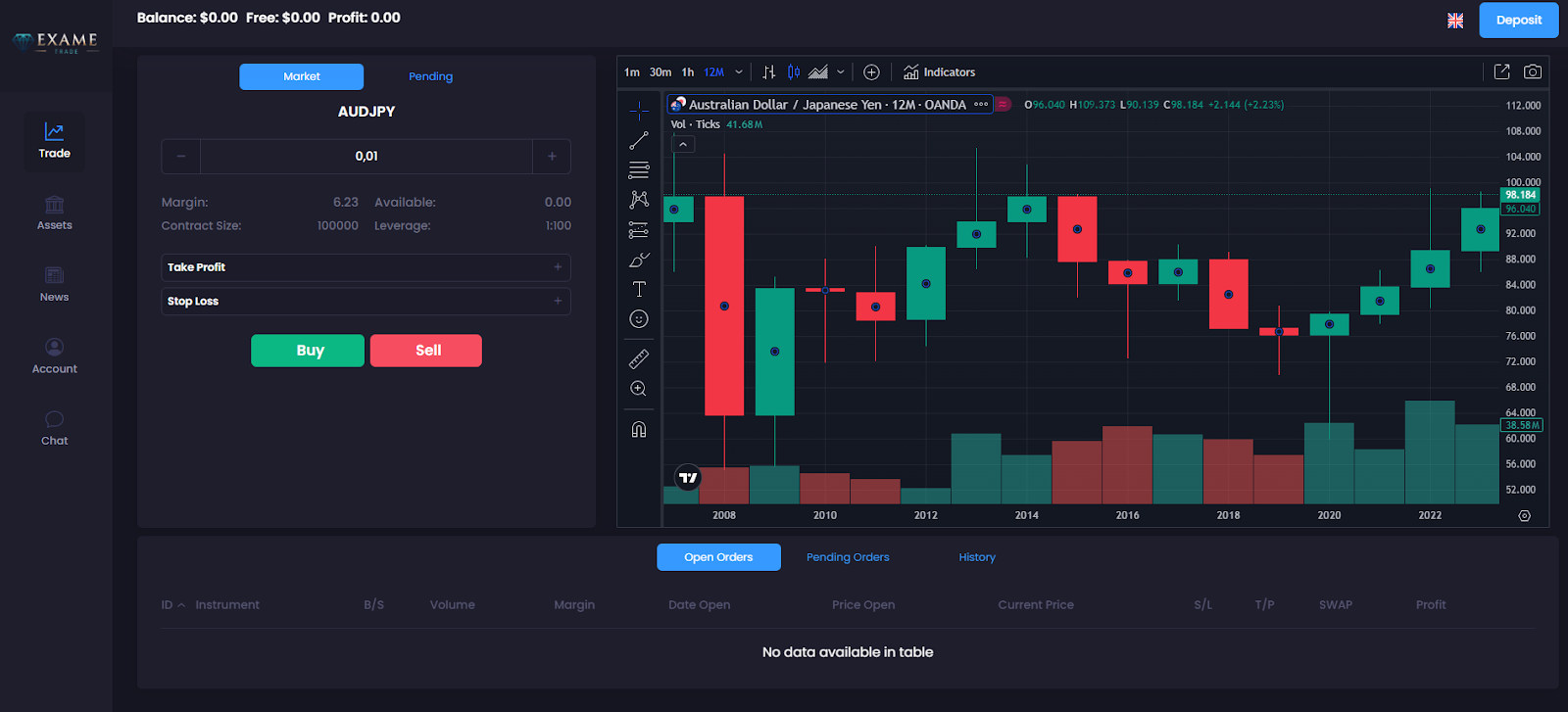Image resolution: width=1568 pixels, height=712 pixels.
Task: Open the Chat section in sidebar
Action: [x=55, y=428]
